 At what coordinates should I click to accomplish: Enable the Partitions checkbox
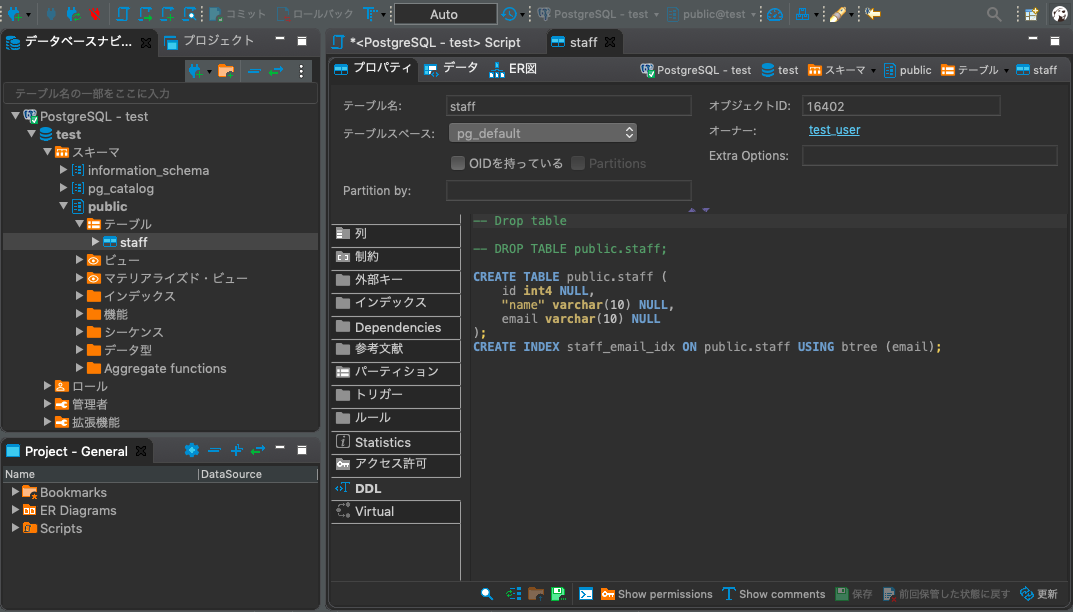click(577, 163)
